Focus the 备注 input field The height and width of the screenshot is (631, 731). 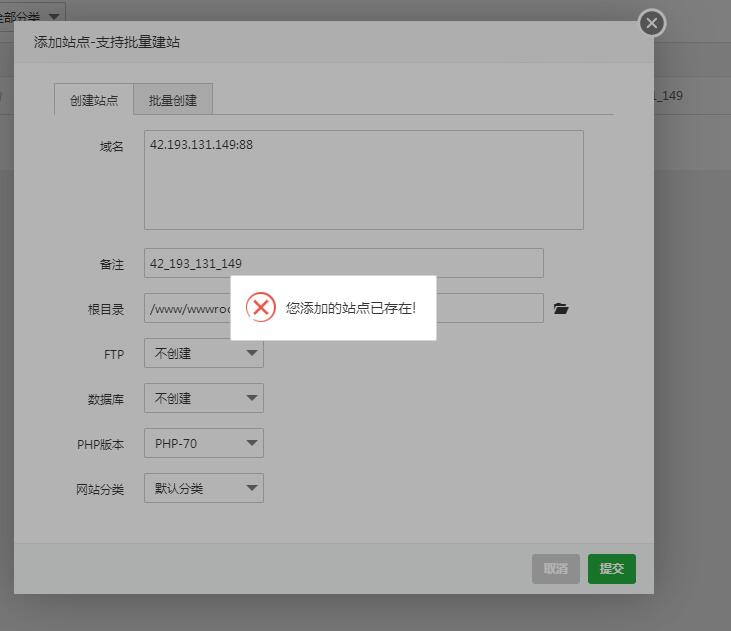[x=343, y=263]
